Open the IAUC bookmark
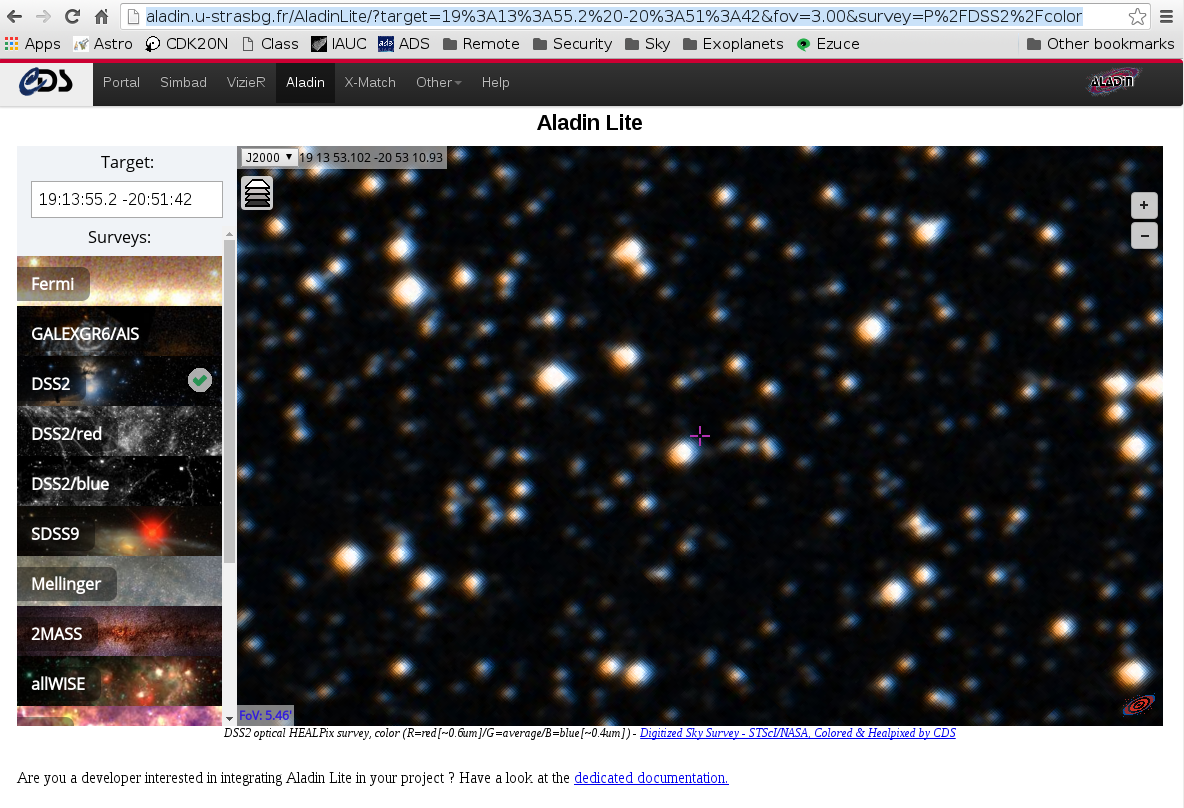Image resolution: width=1184 pixels, height=808 pixels. click(x=339, y=44)
